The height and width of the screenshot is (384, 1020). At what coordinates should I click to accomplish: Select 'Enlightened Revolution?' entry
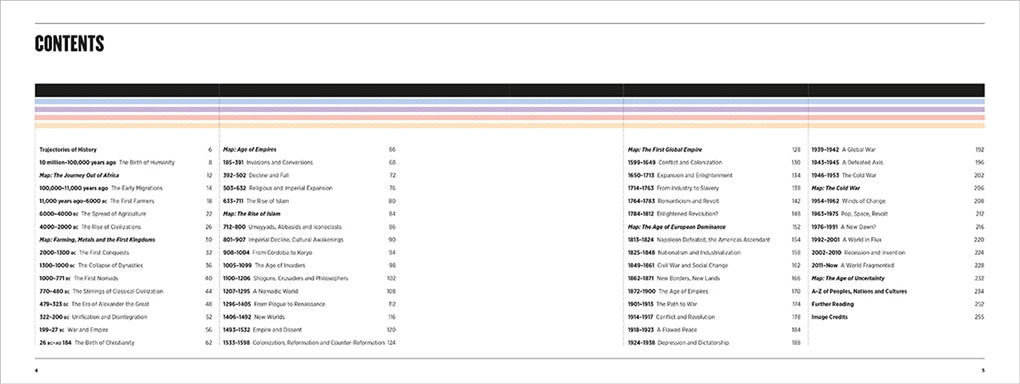(687, 214)
